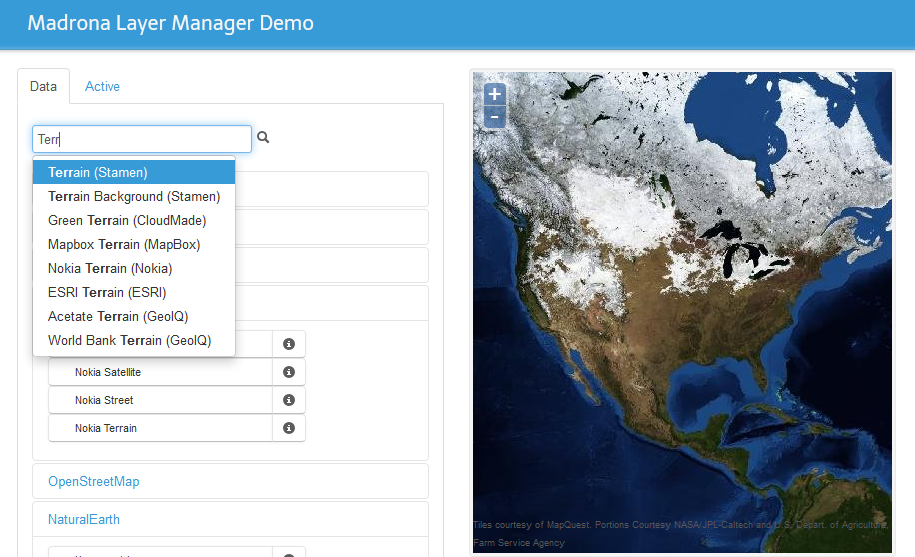
Task: Open info icon beside the autocomplete list bottom
Action: point(289,344)
